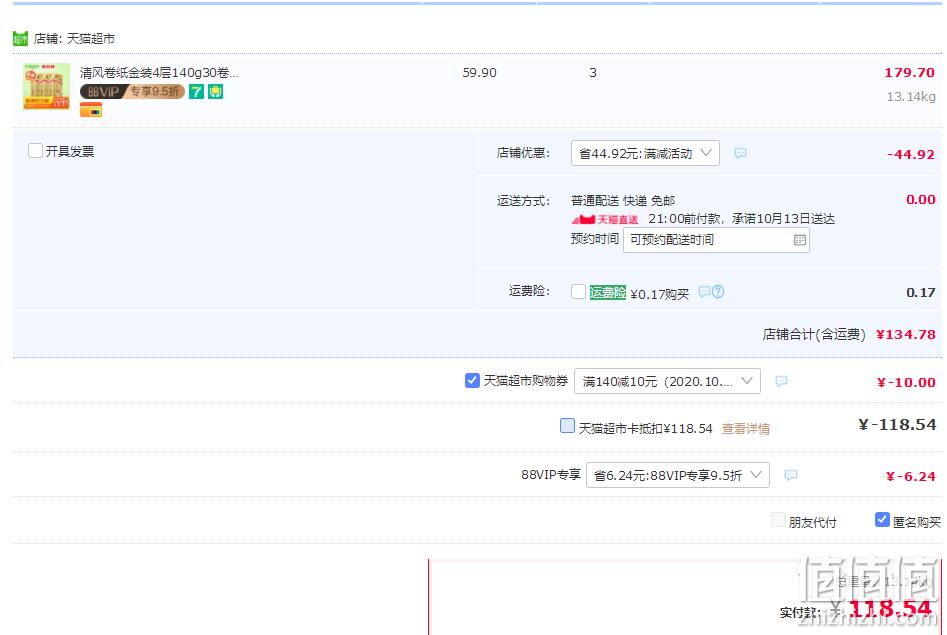Click the 普通配送 快递 免邮 shipping text

point(623,201)
